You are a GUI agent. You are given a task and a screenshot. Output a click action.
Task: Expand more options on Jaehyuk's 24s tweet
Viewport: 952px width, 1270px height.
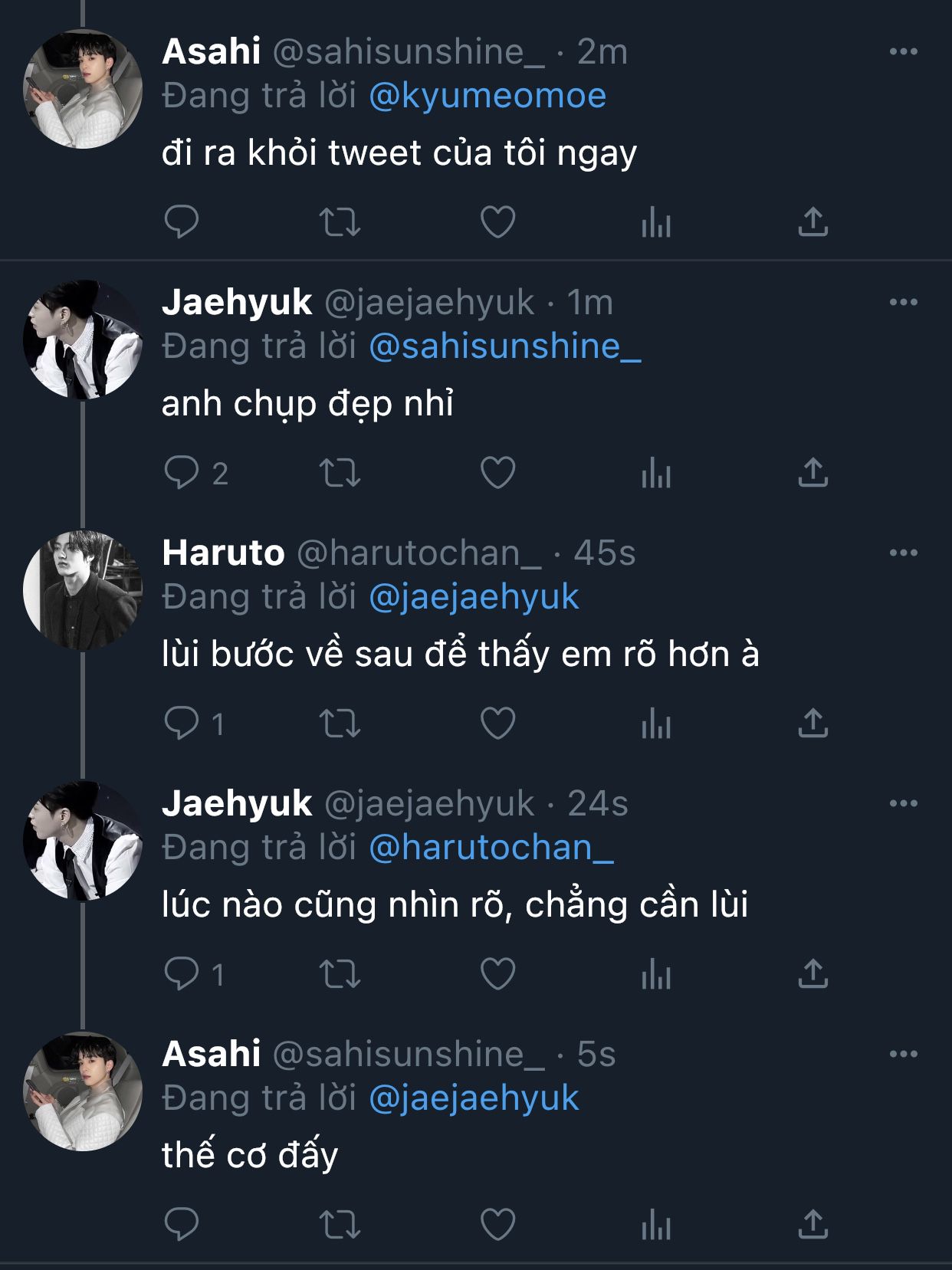coord(903,803)
